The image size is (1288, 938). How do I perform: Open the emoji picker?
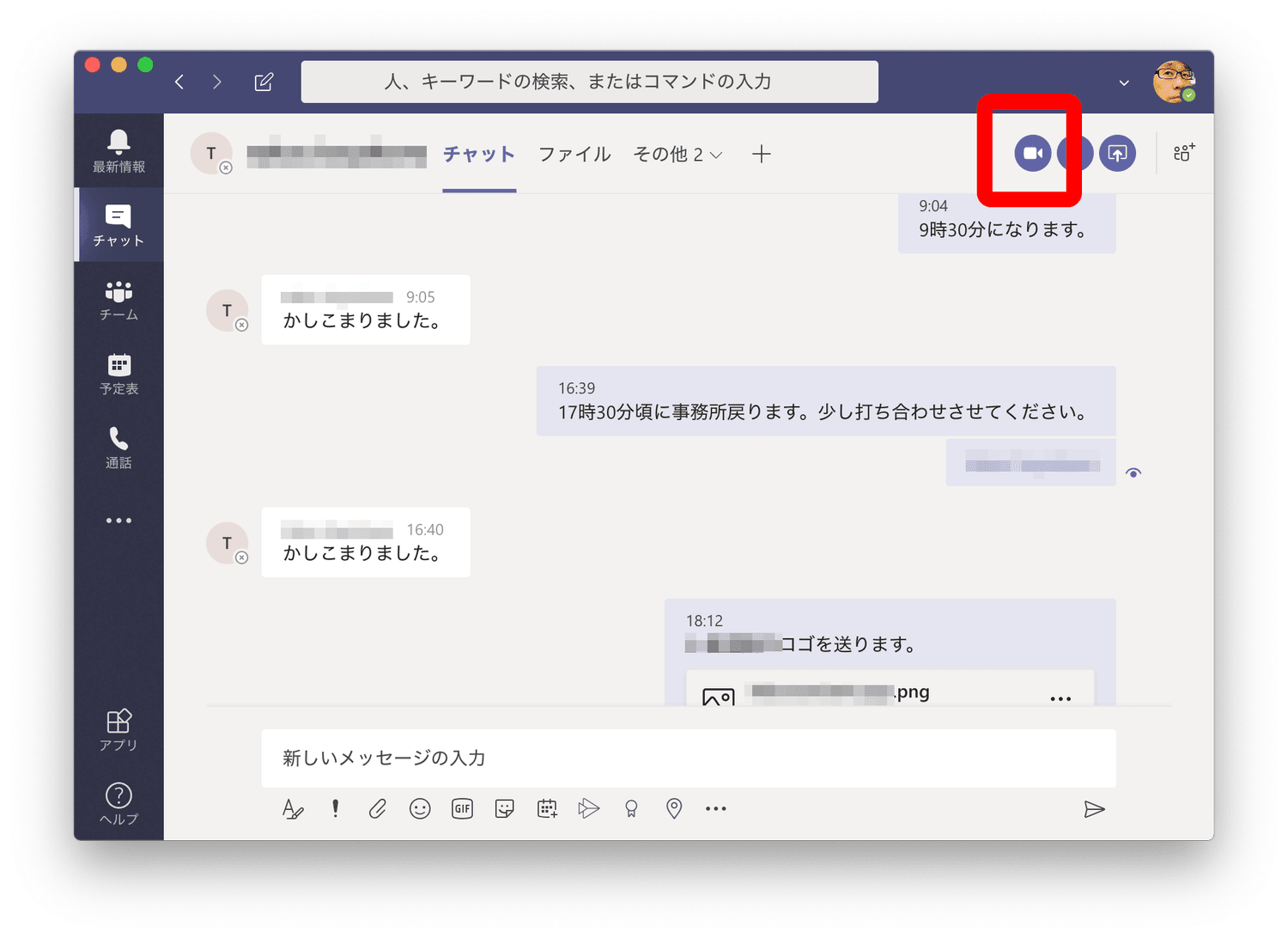pos(420,808)
